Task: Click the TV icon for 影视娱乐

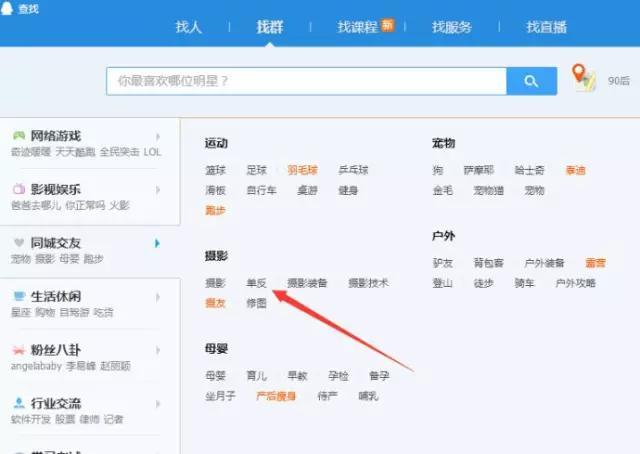Action: 19,189
